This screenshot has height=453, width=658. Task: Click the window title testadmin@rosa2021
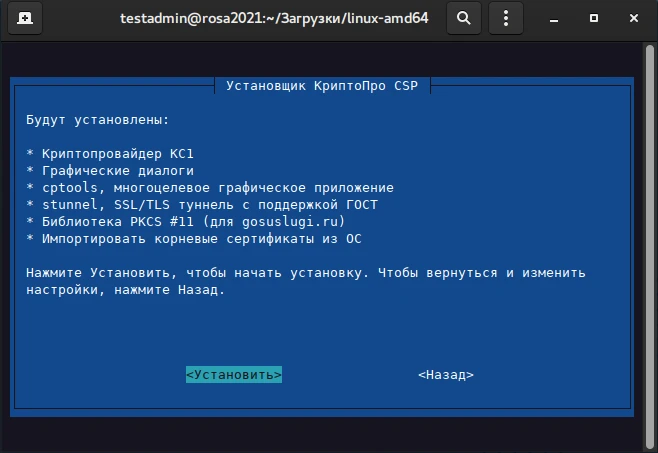[274, 18]
